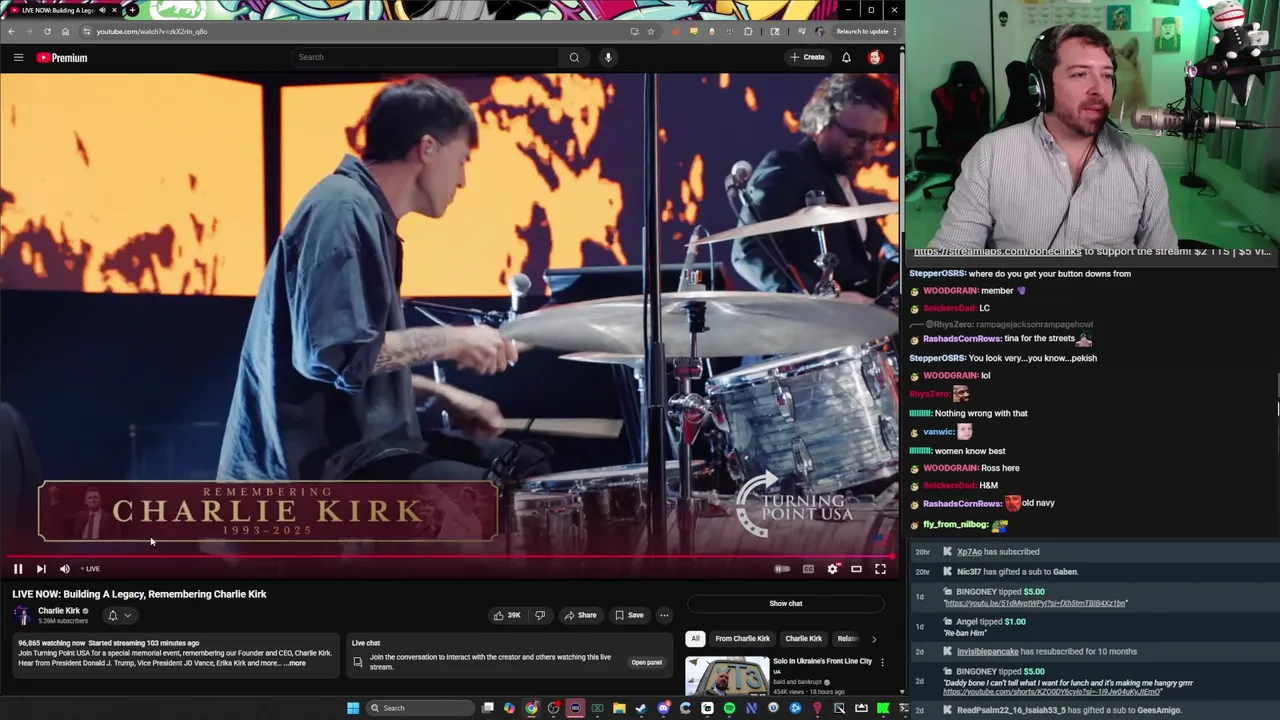Image resolution: width=1280 pixels, height=720 pixels.
Task: Open the YouTube hamburger guide menu
Action: 18,57
